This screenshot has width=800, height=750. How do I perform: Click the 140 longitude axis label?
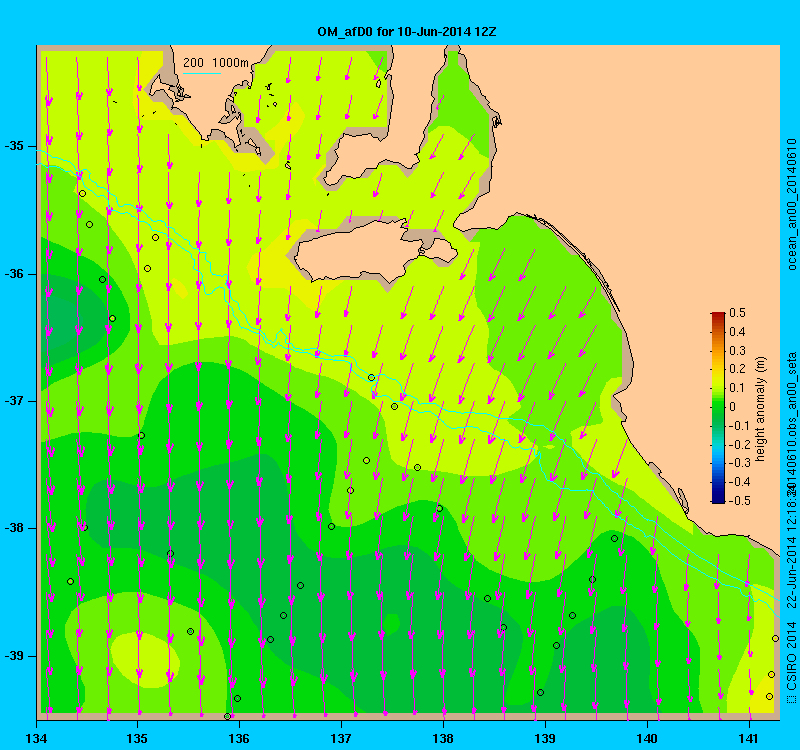click(647, 738)
